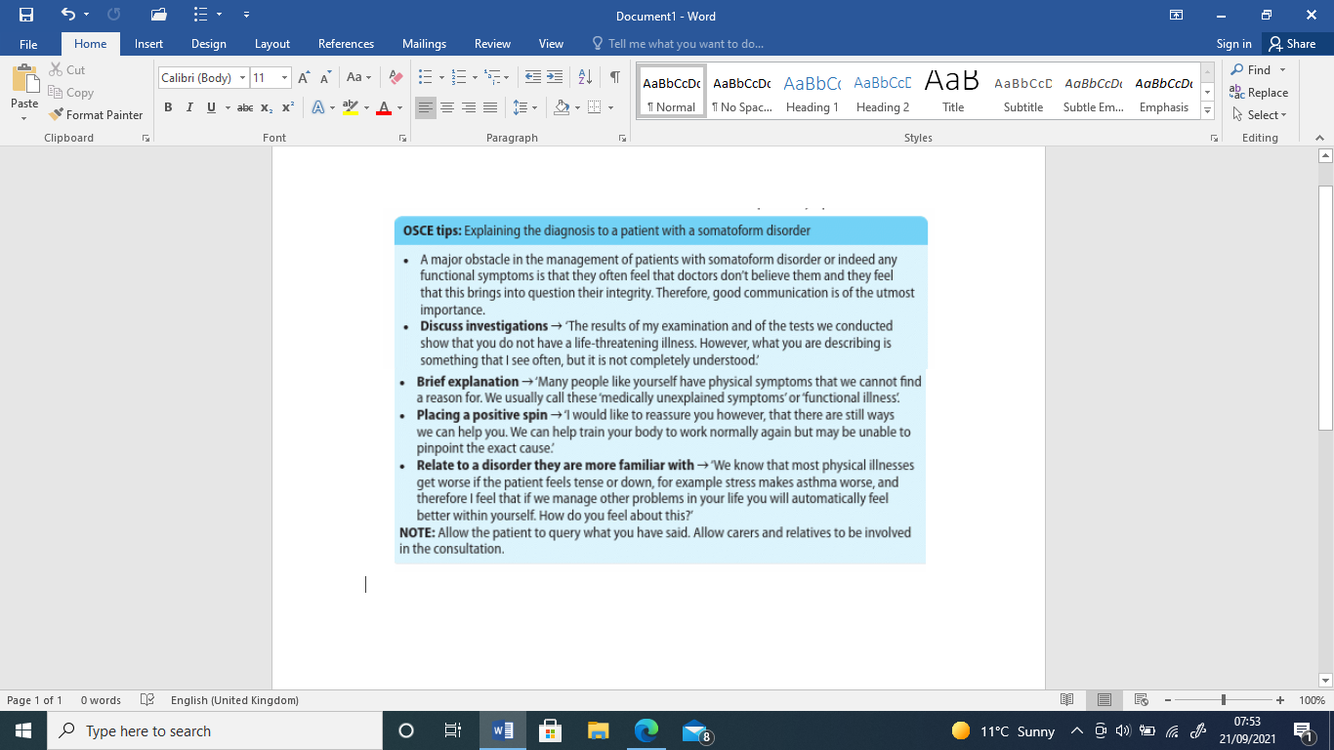Switch to the Layout tab

[x=272, y=44]
